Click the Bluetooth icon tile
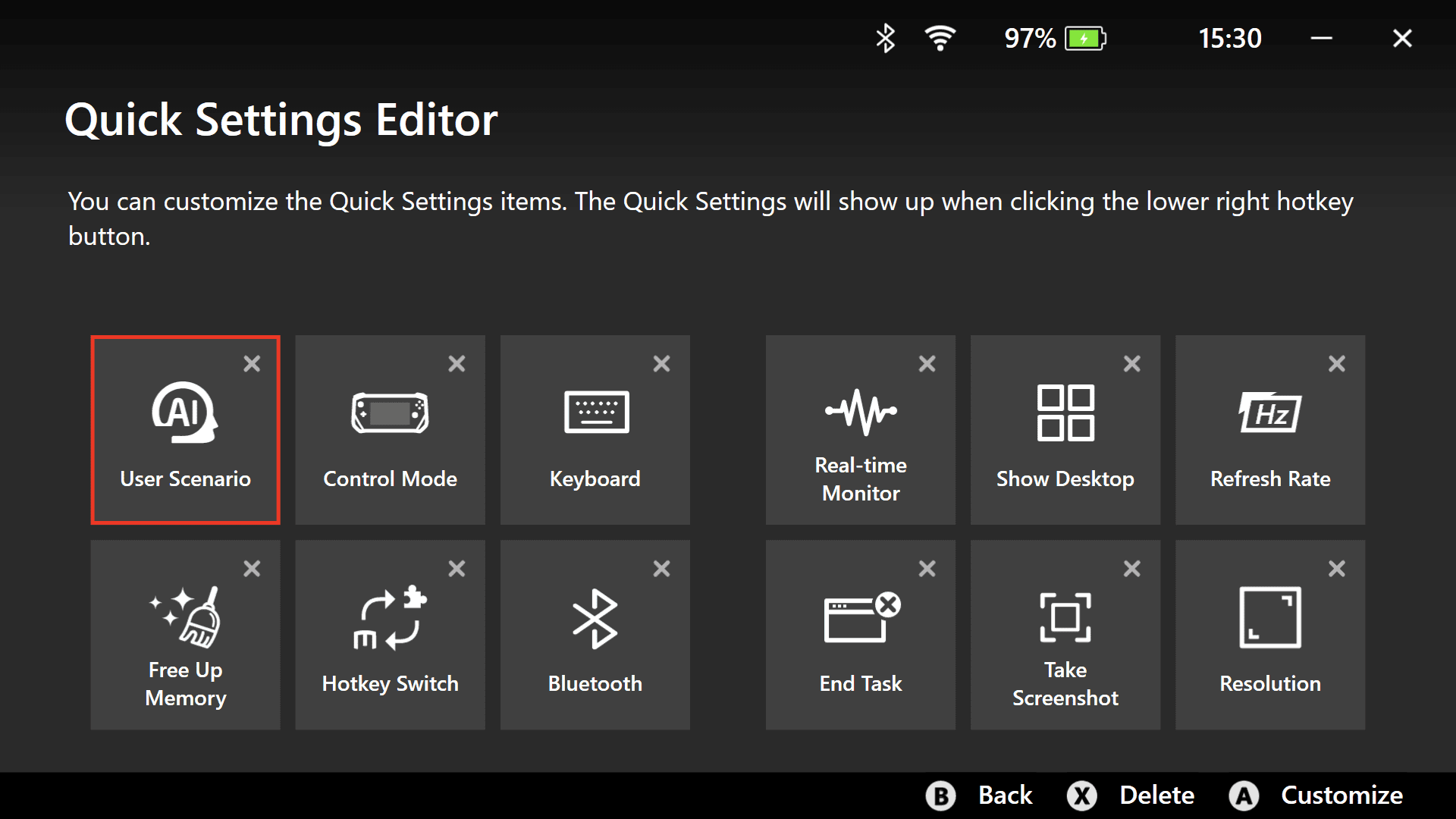Viewport: 1456px width, 819px height. click(x=594, y=636)
